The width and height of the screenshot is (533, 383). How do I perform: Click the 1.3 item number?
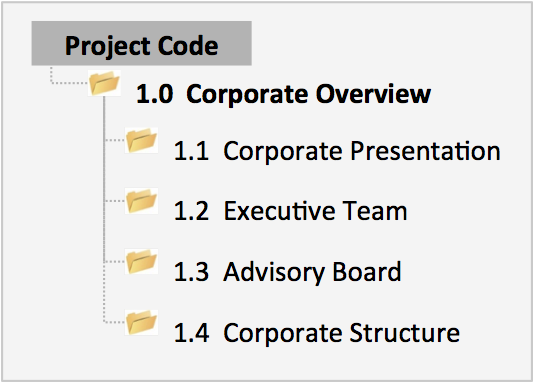[x=191, y=272]
